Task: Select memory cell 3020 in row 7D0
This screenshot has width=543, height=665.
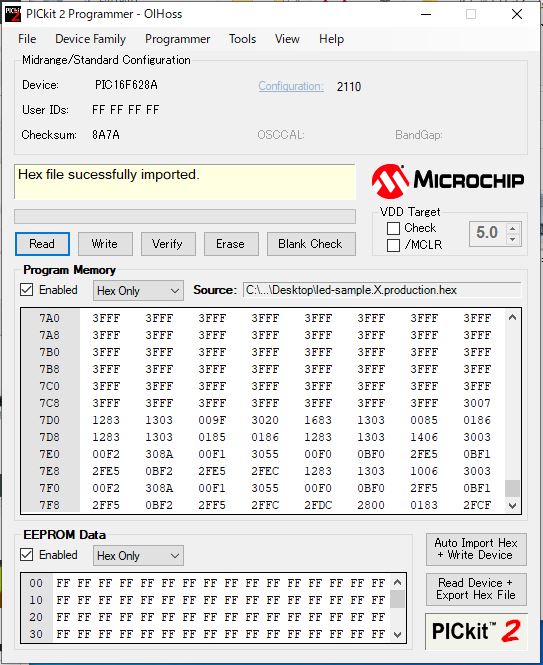Action: (265, 420)
